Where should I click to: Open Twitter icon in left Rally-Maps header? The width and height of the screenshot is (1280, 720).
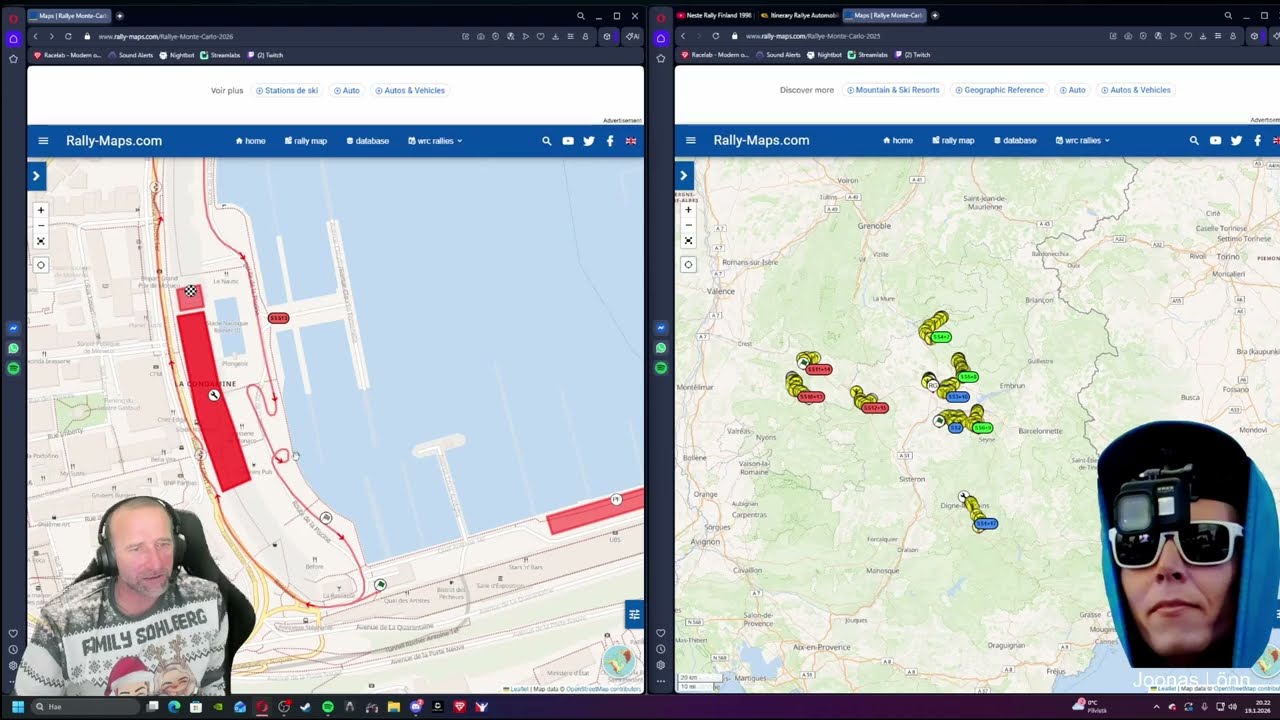[589, 141]
